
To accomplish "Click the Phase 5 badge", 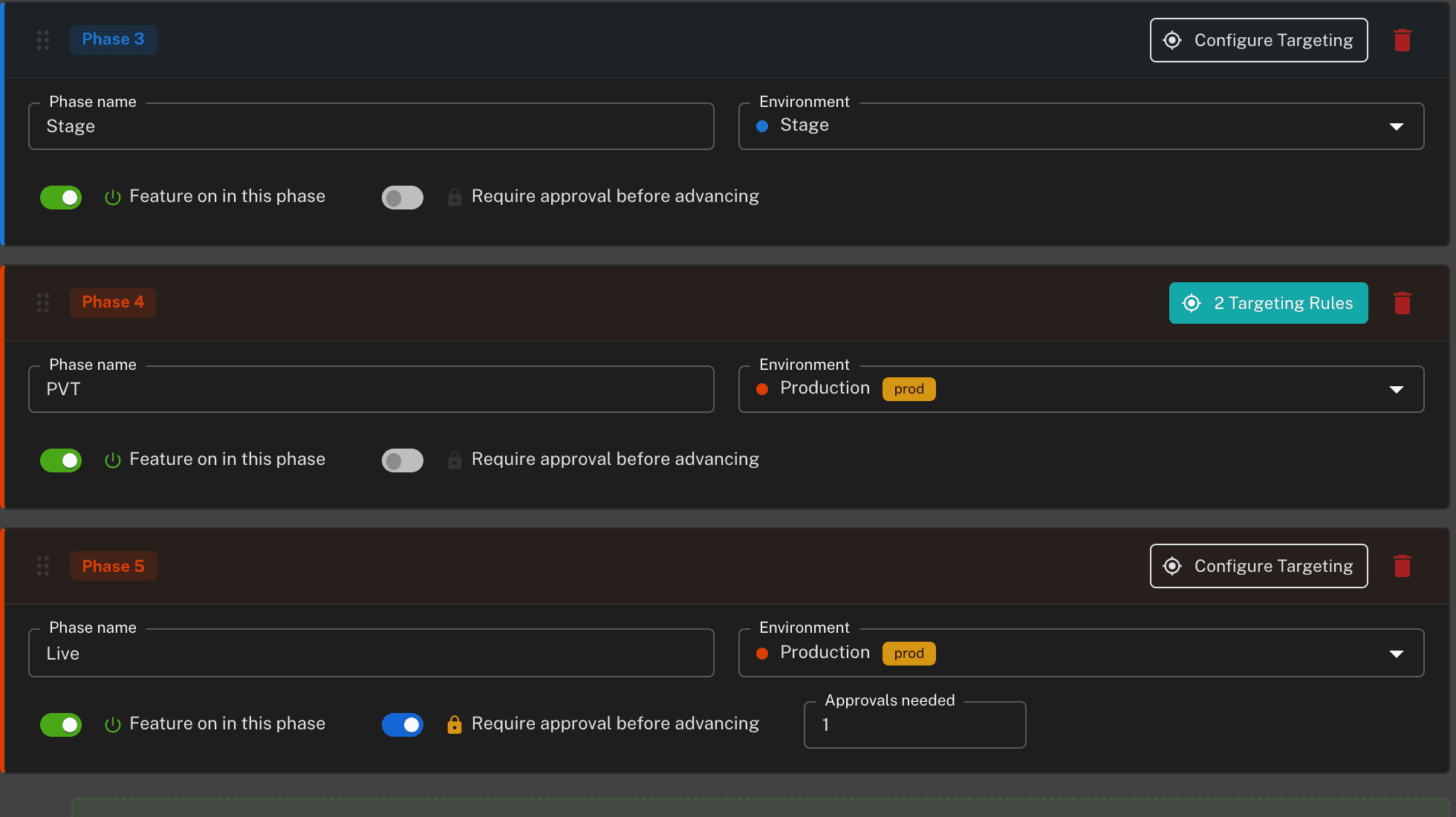I will (113, 566).
